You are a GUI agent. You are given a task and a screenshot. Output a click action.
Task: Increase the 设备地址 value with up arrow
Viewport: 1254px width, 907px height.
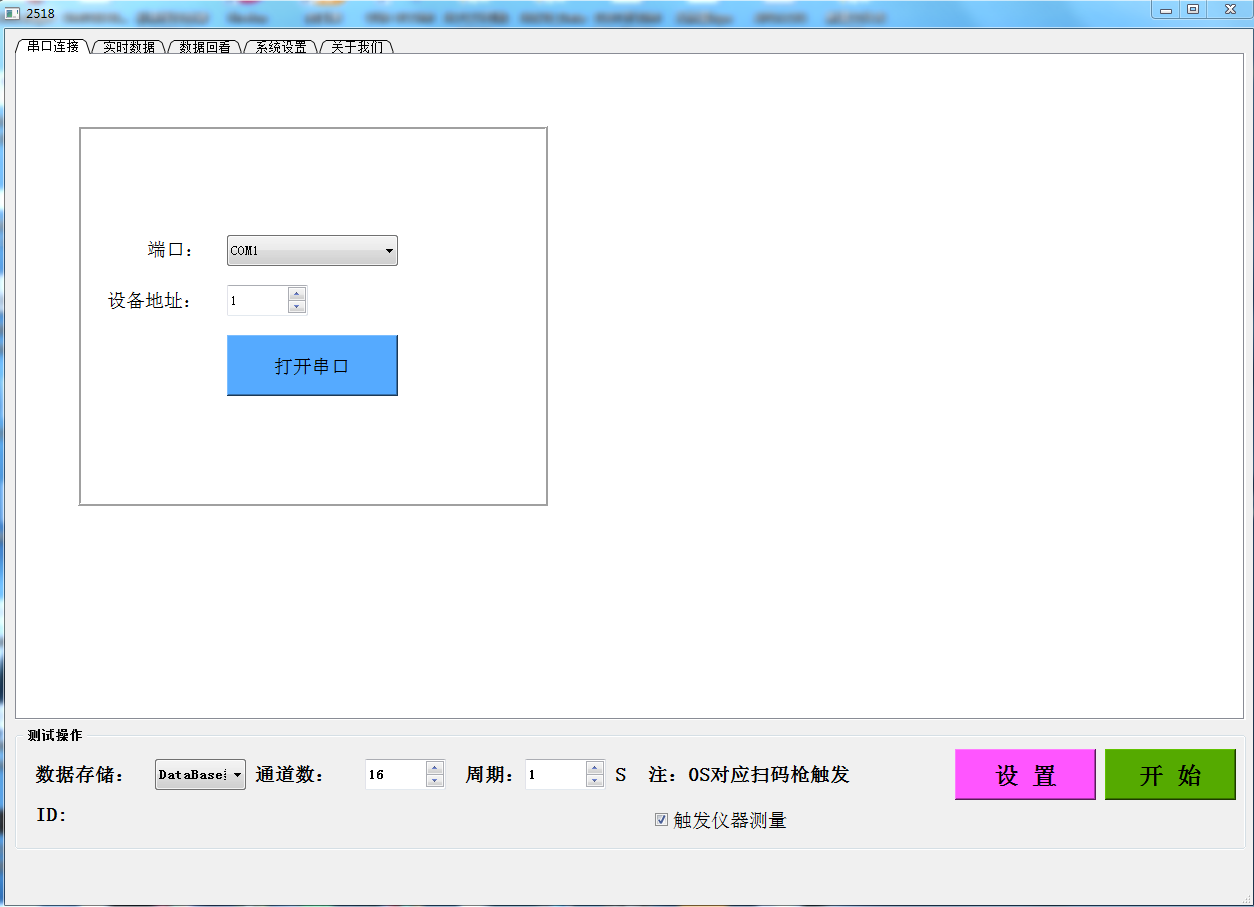pyautogui.click(x=296, y=294)
